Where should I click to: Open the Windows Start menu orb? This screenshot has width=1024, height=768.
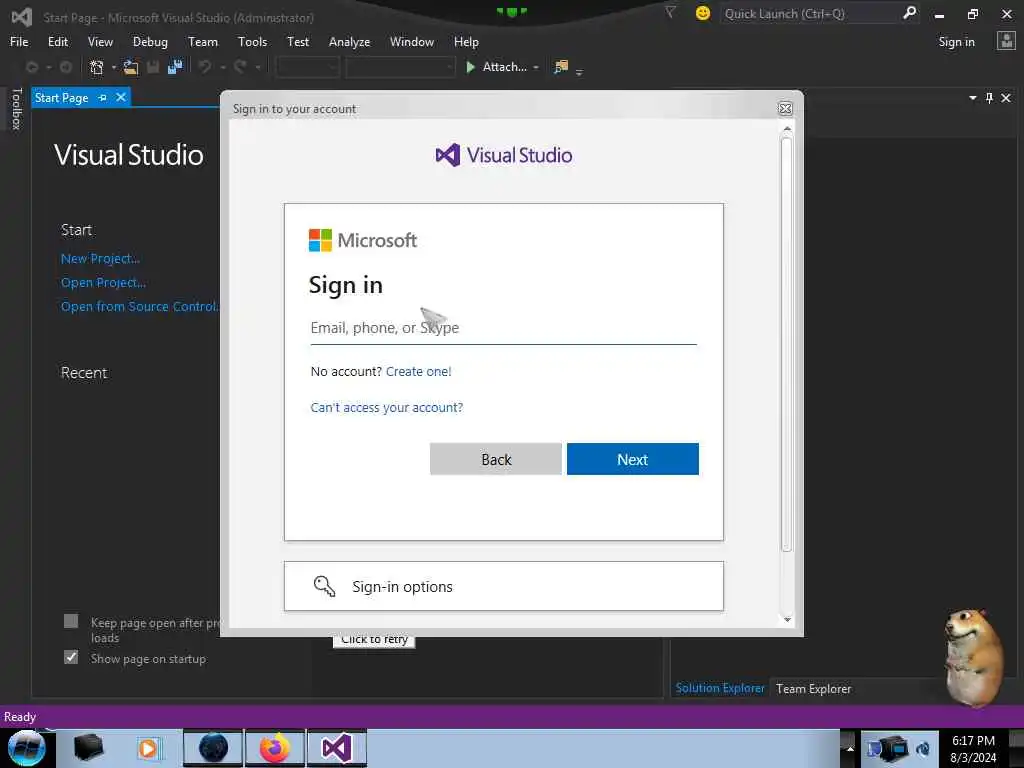tap(27, 748)
